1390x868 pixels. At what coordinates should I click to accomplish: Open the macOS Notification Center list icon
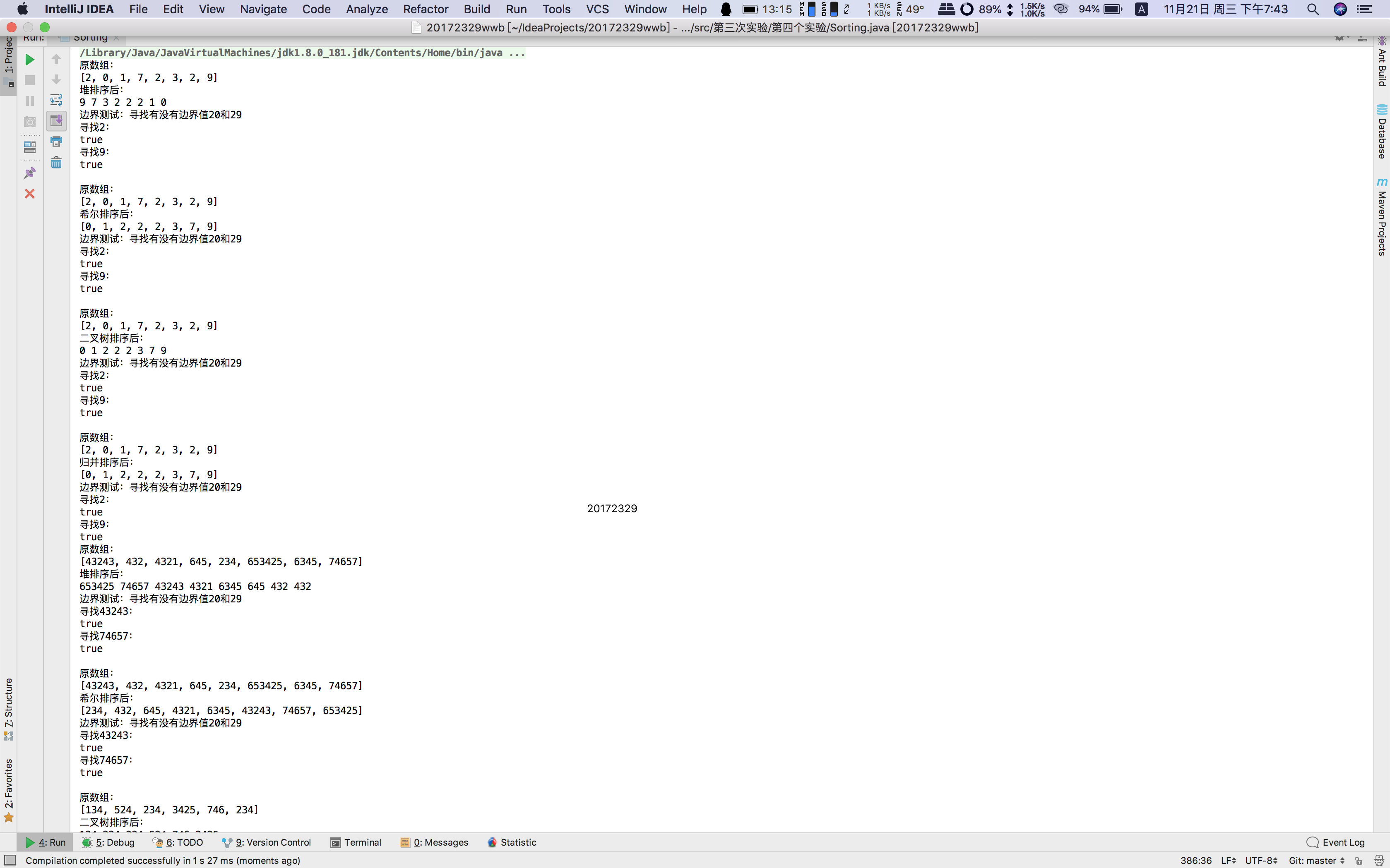point(1364,9)
